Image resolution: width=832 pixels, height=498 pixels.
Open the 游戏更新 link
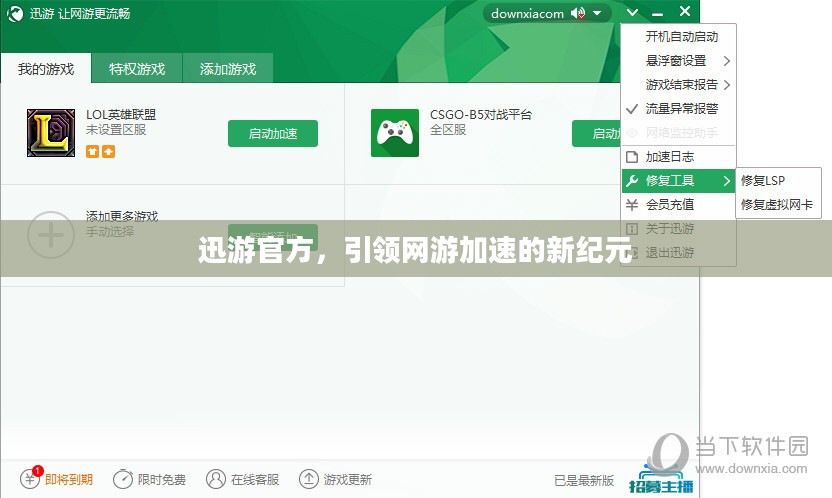pyautogui.click(x=348, y=479)
